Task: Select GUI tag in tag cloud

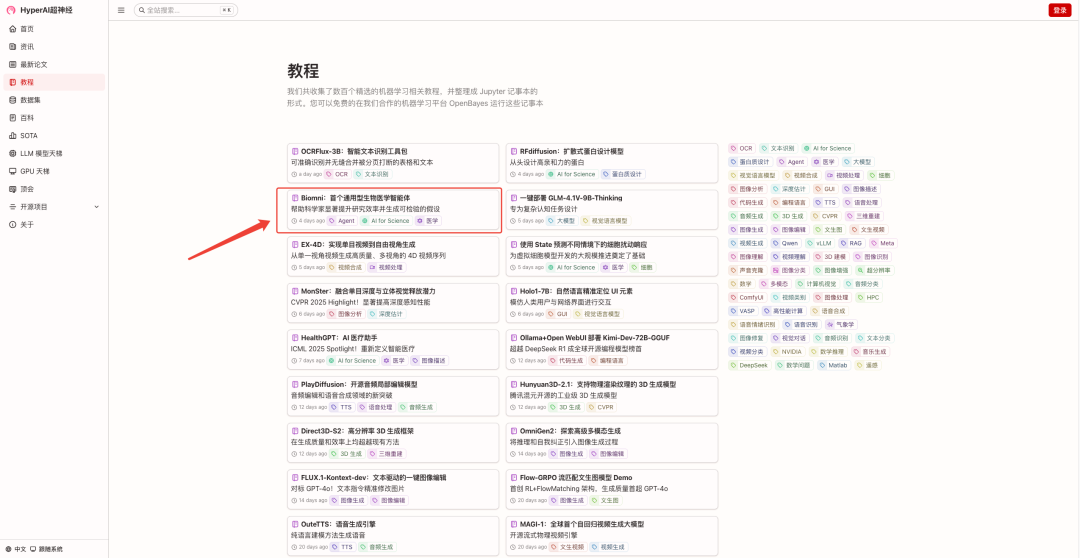Action: point(825,189)
